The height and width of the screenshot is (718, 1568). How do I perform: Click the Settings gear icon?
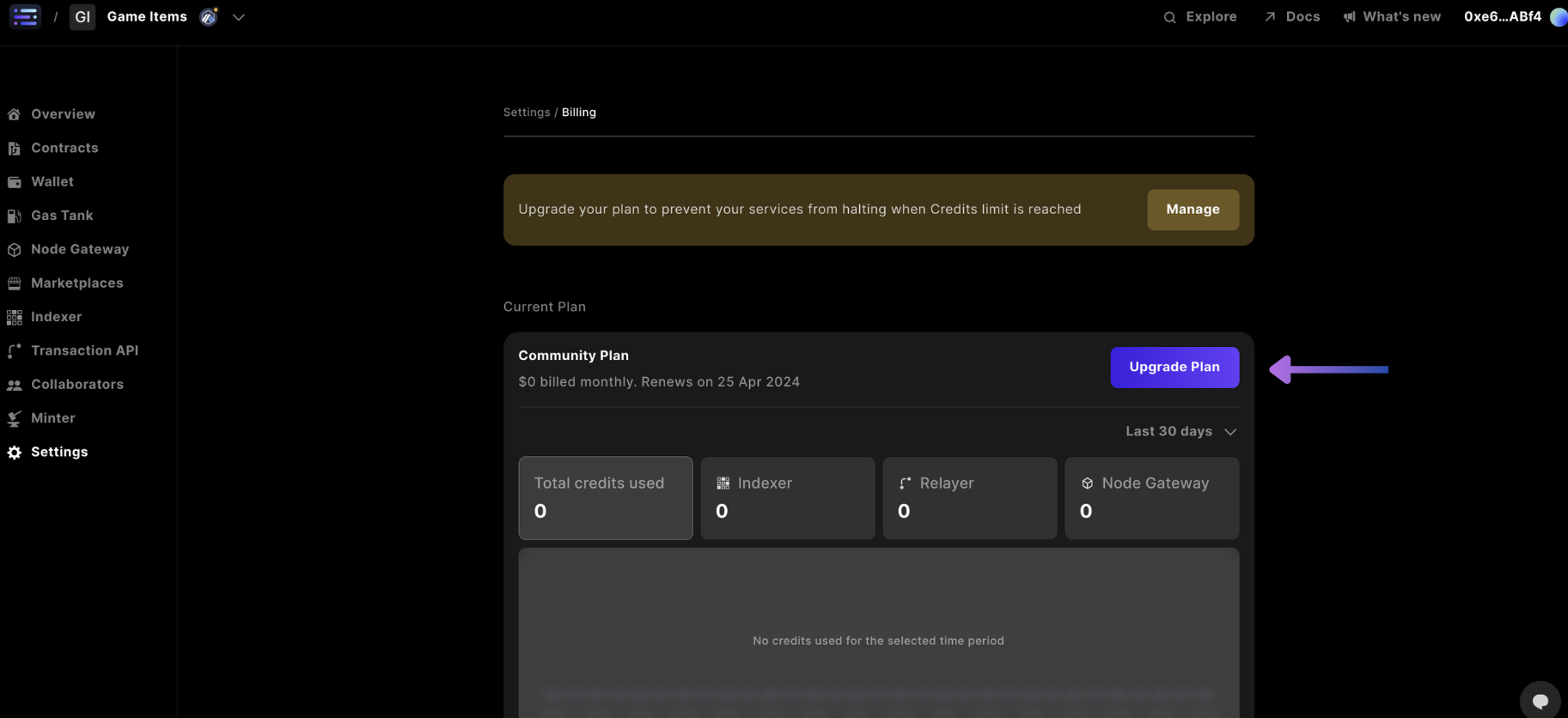tap(15, 453)
